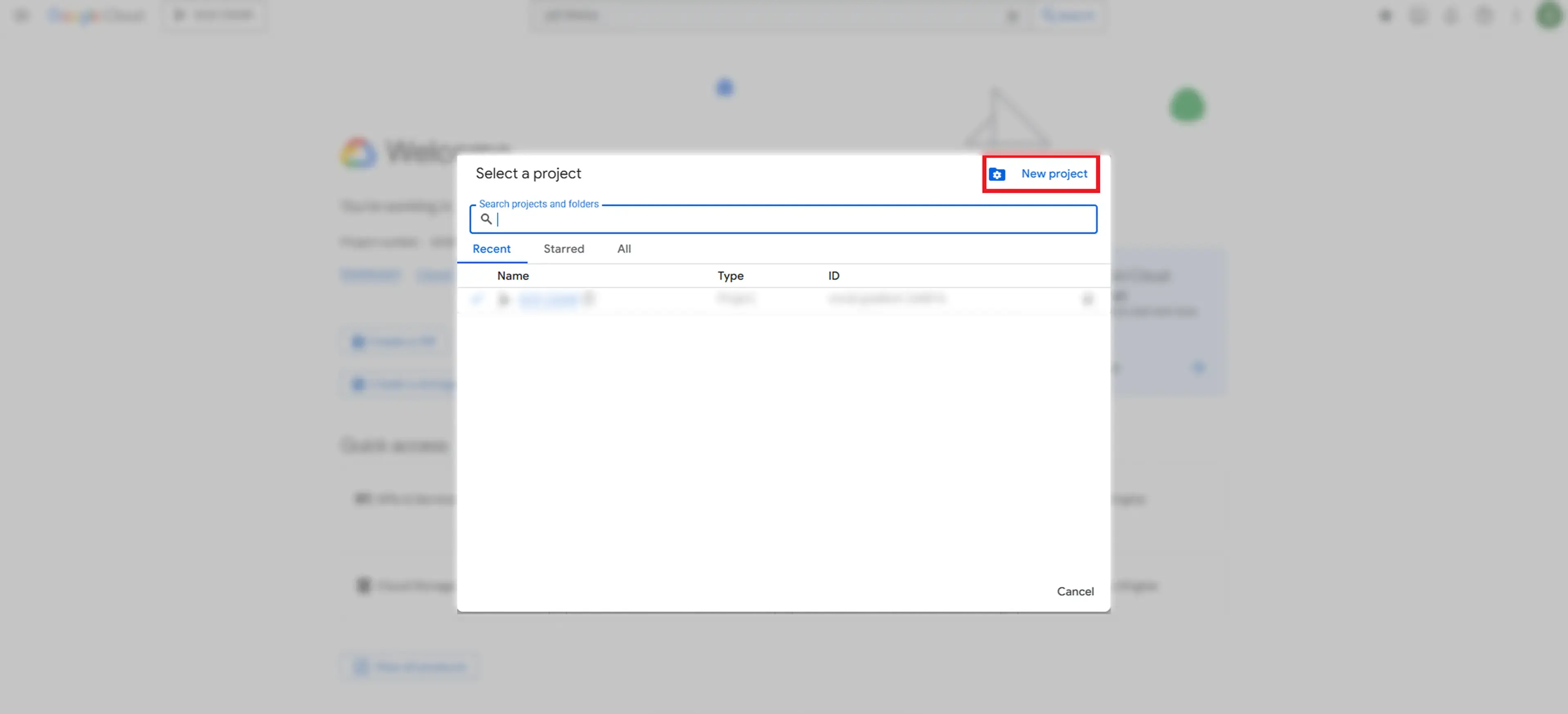Image resolution: width=1568 pixels, height=714 pixels.
Task: Click the Google Cloud logo
Action: coord(96,15)
